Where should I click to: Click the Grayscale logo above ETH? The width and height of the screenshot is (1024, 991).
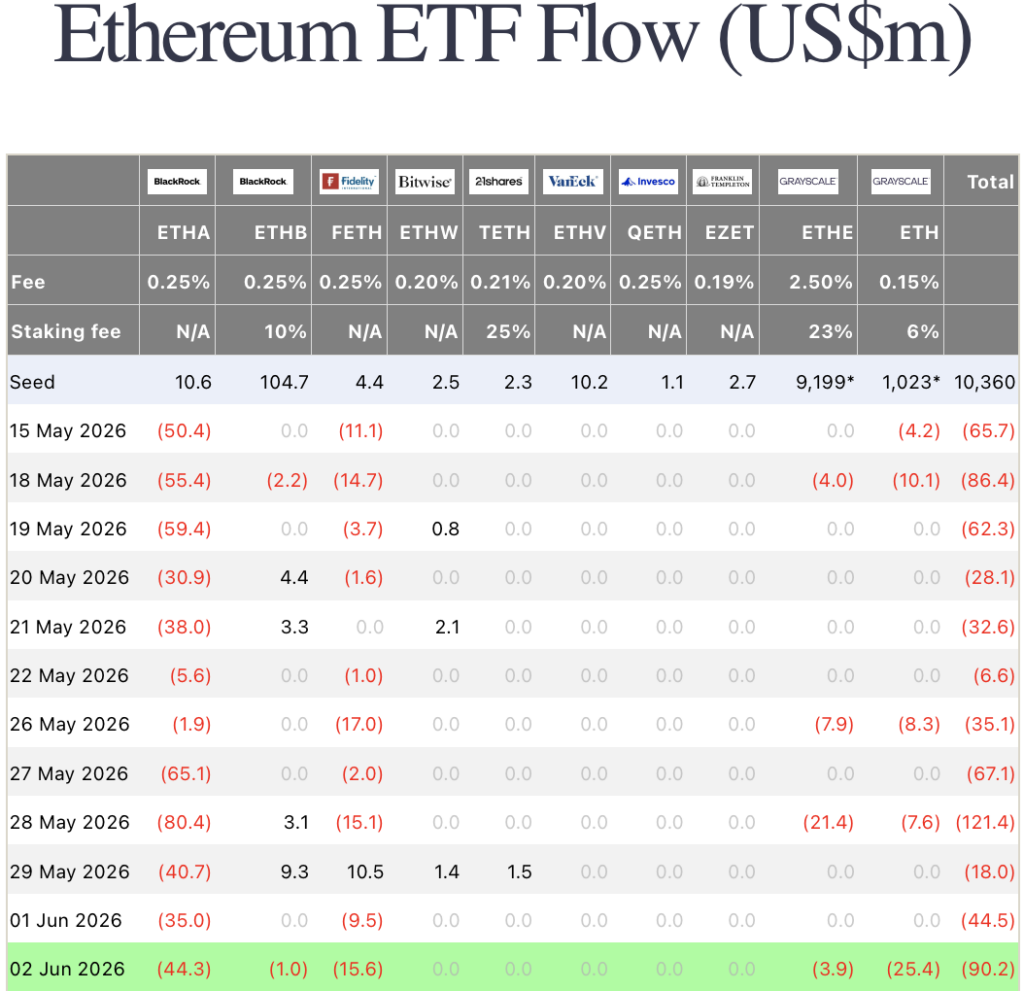coord(901,182)
